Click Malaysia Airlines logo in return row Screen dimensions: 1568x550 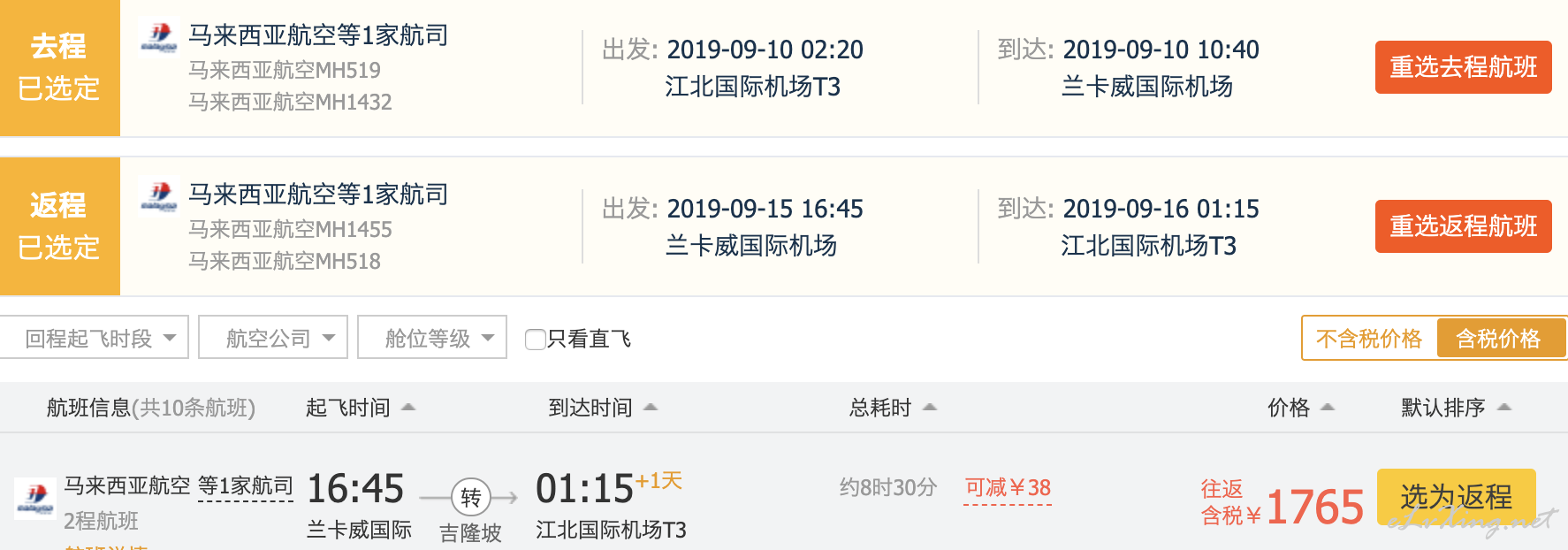159,197
